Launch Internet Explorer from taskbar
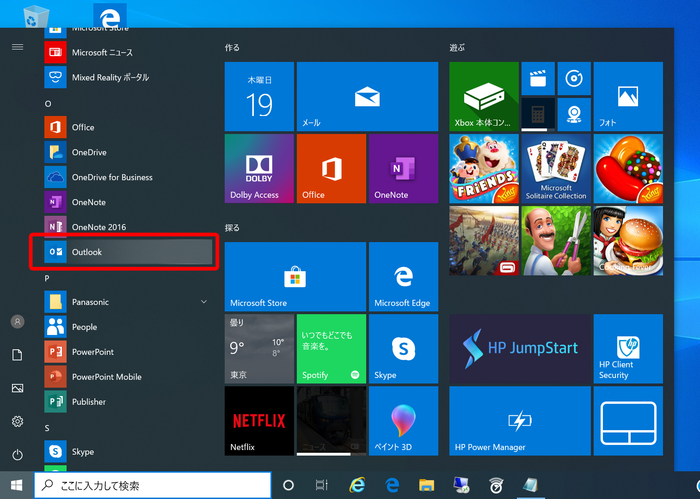700x499 pixels. point(357,485)
